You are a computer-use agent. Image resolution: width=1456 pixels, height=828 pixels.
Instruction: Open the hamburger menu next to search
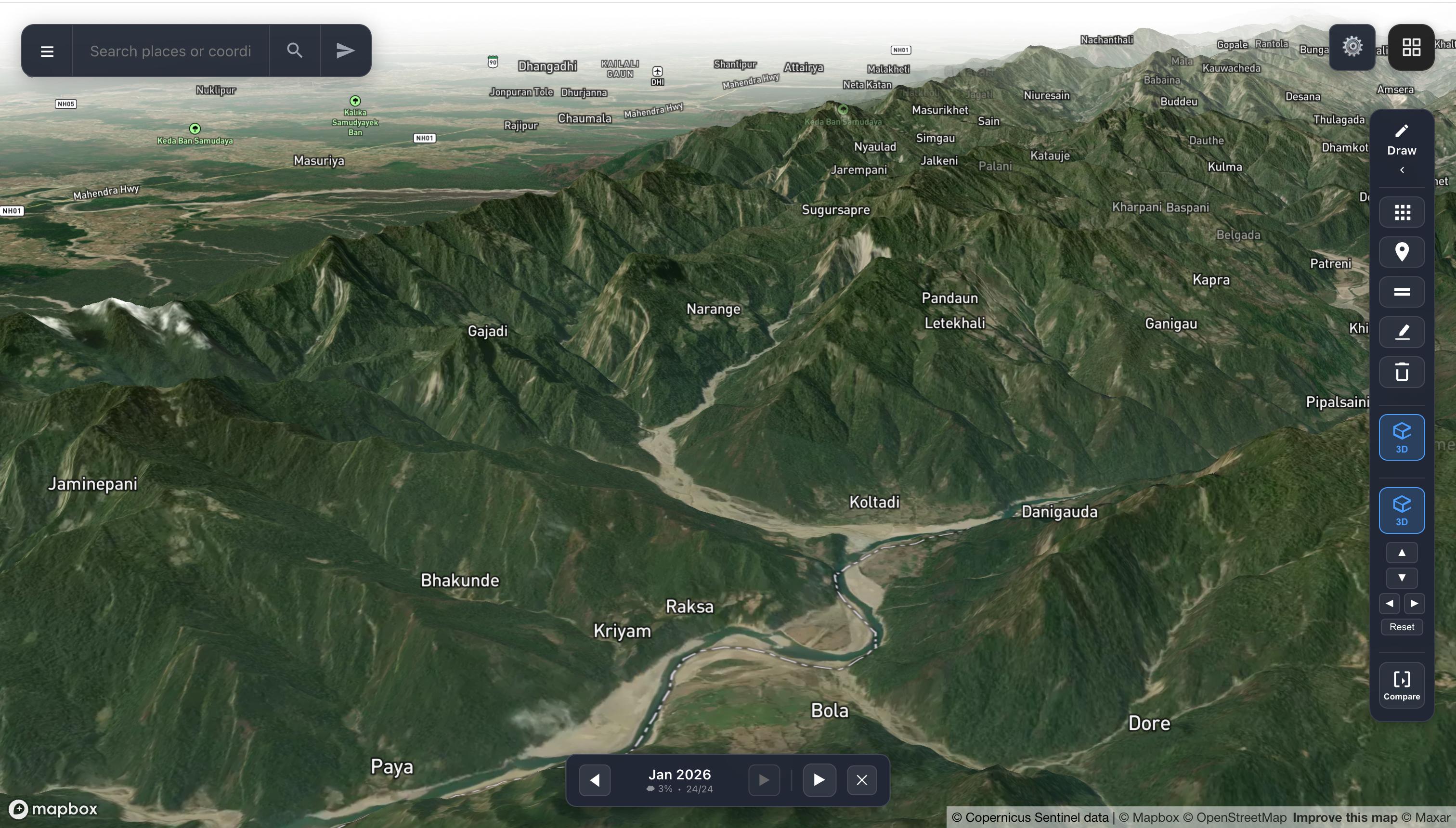(47, 50)
